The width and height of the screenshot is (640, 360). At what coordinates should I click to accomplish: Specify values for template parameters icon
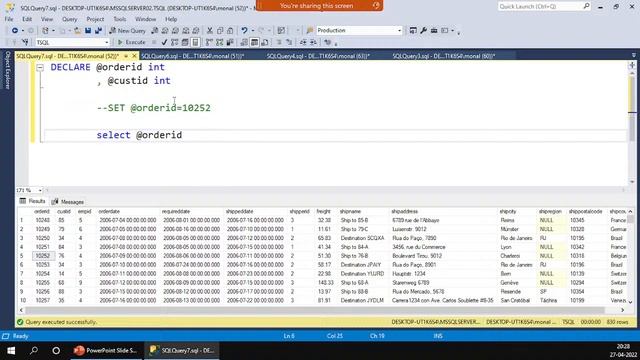coord(327,42)
